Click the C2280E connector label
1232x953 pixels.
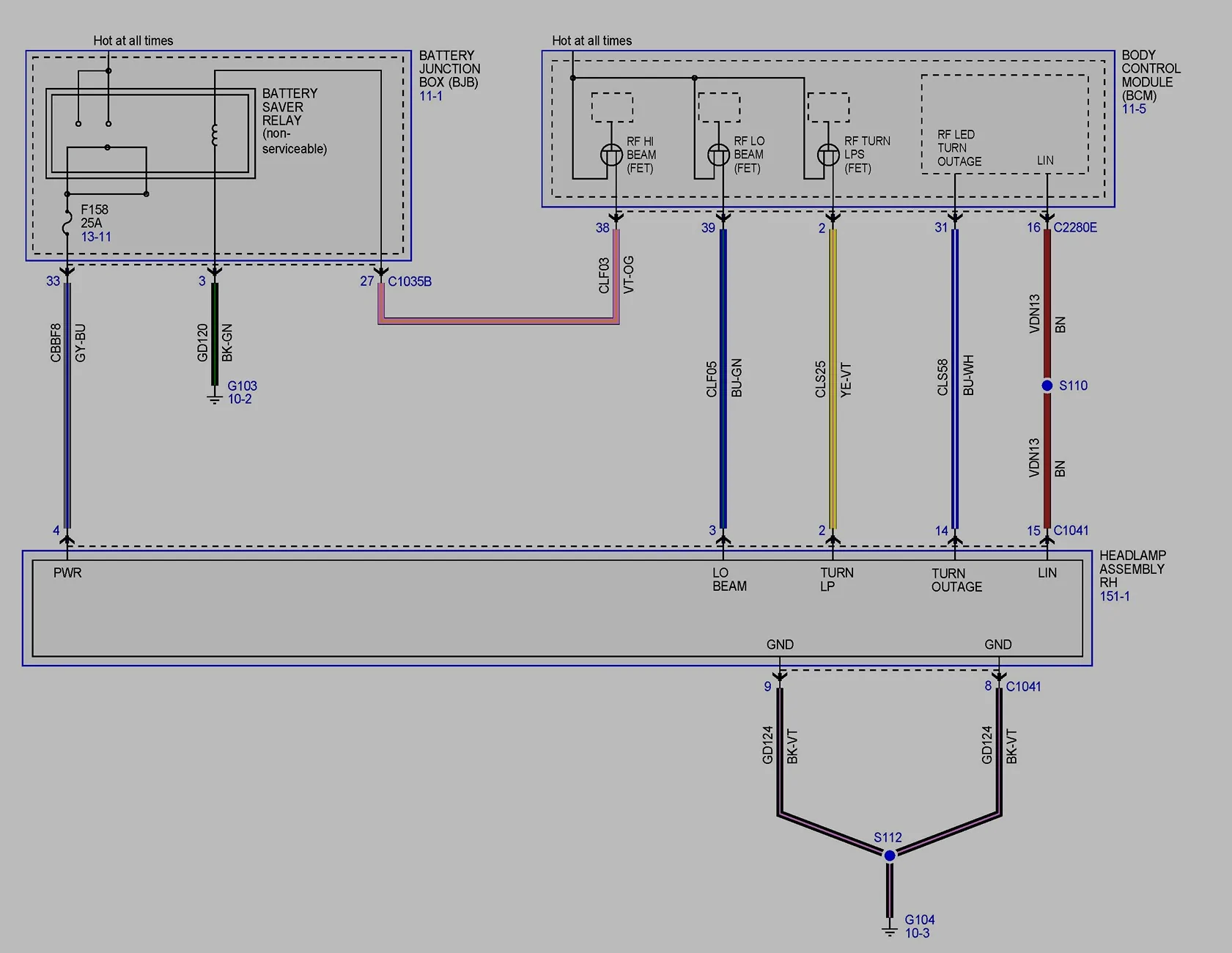[1074, 227]
